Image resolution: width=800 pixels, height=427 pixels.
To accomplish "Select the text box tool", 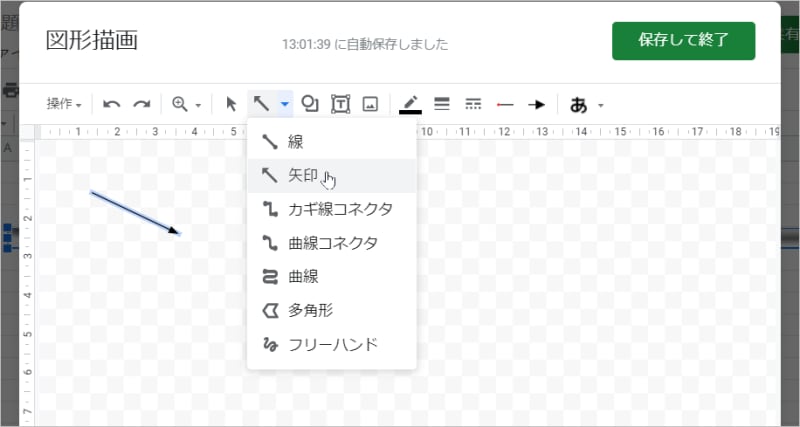I will click(x=340, y=104).
